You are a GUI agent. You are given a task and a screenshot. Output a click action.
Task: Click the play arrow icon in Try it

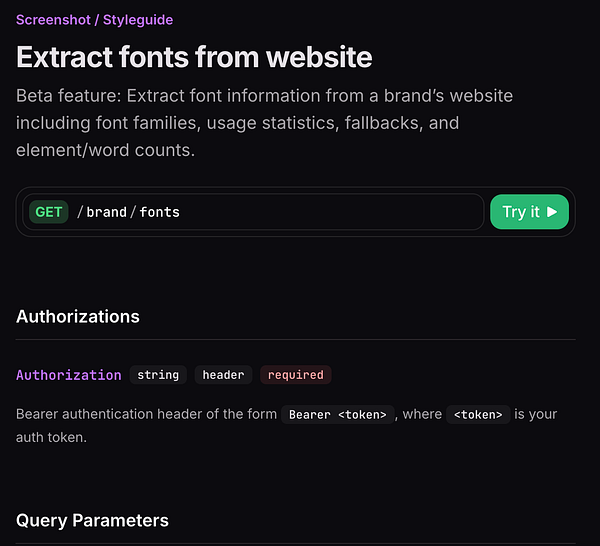tap(552, 212)
